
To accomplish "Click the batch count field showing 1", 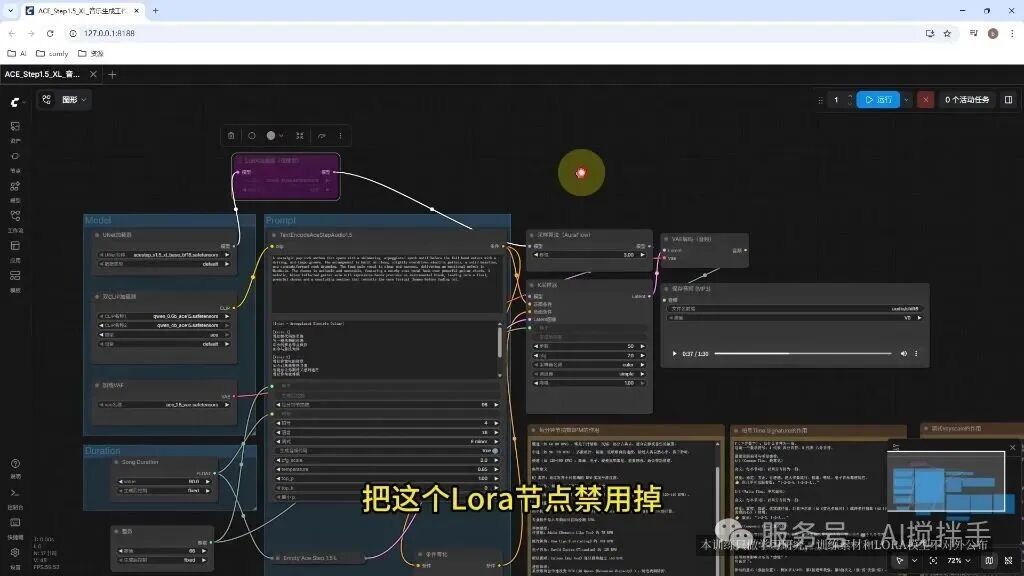I will [x=836, y=100].
